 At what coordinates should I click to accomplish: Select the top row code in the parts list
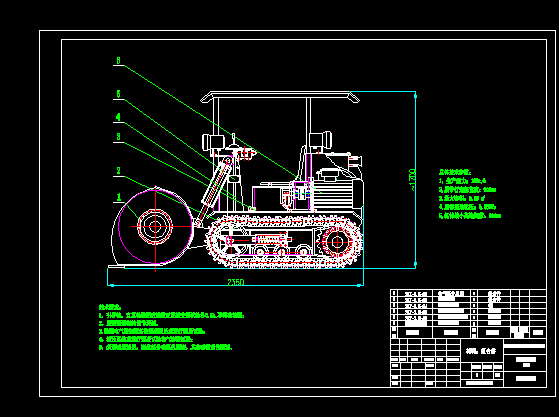pyautogui.click(x=415, y=294)
